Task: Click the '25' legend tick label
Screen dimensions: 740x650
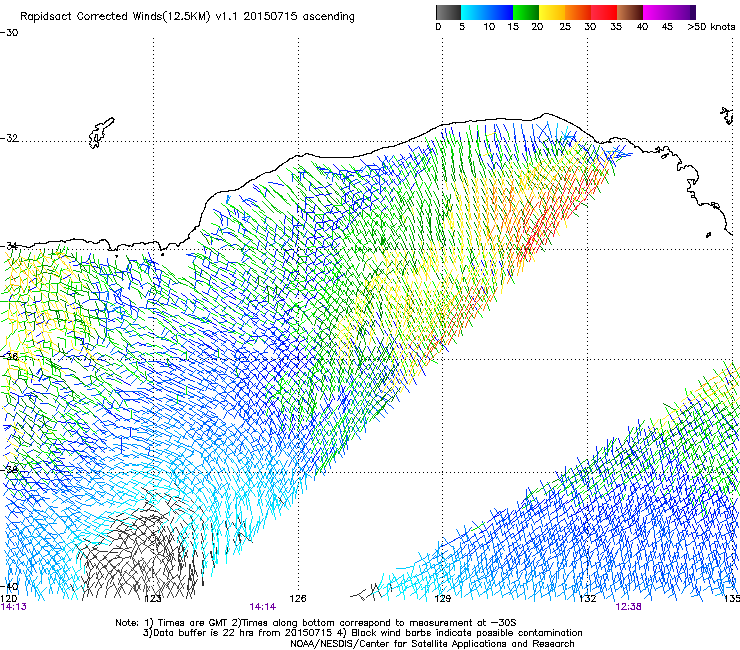Action: [565, 27]
